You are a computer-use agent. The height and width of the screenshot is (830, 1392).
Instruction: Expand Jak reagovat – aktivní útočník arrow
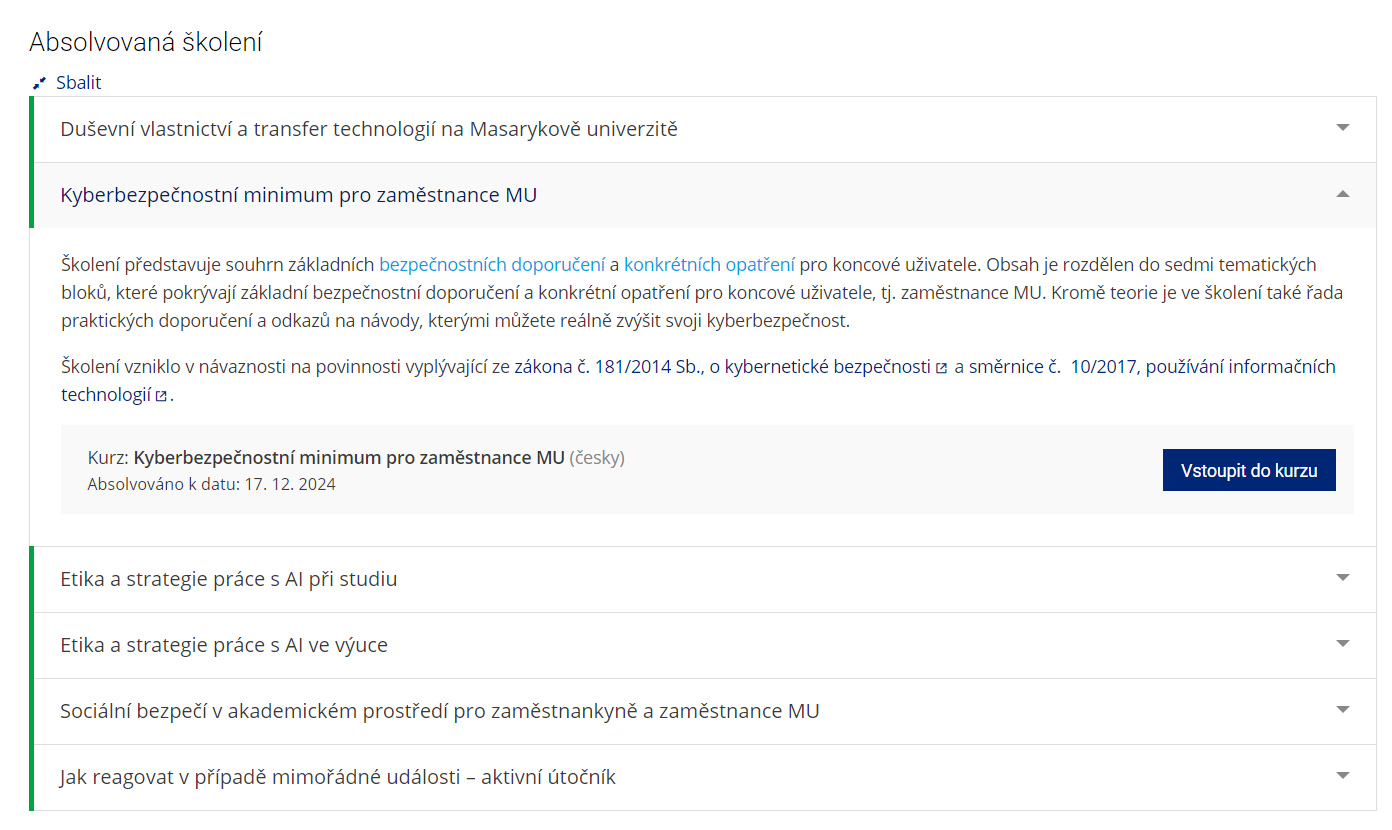(x=1343, y=776)
